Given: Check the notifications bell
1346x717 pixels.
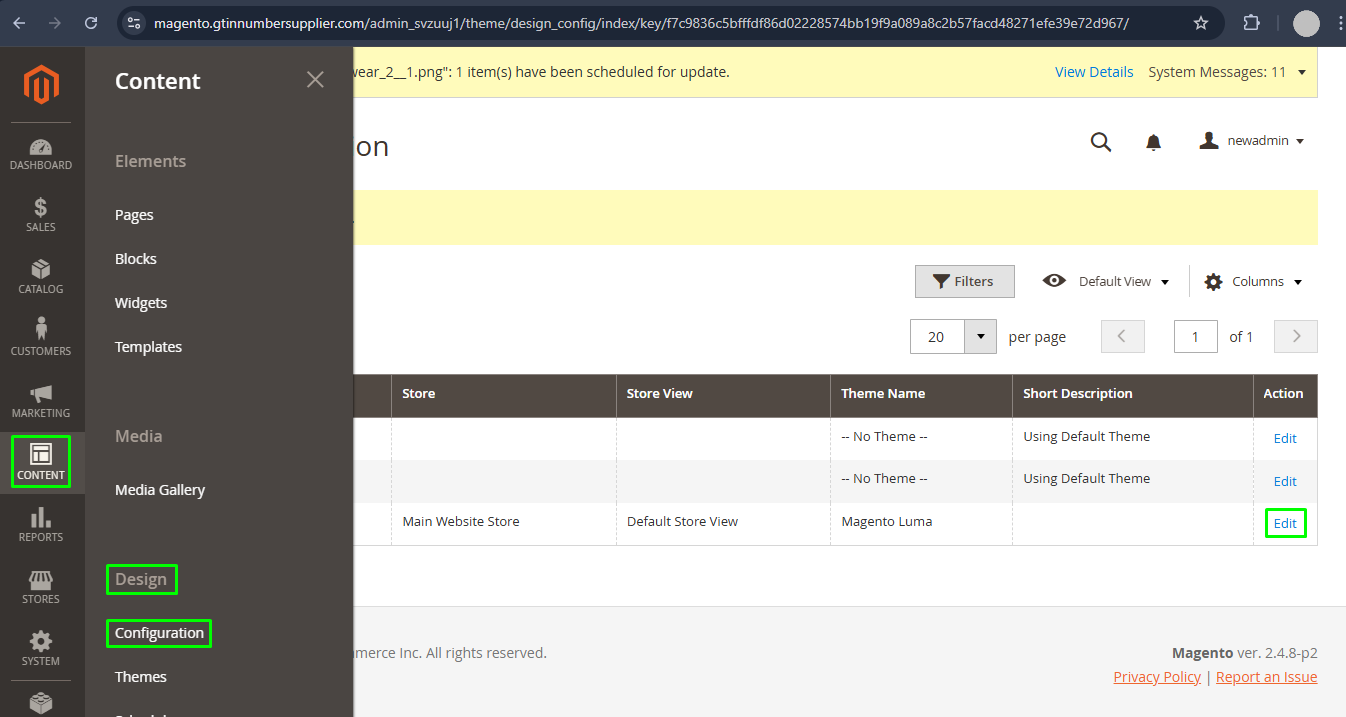Looking at the screenshot, I should coord(1153,141).
